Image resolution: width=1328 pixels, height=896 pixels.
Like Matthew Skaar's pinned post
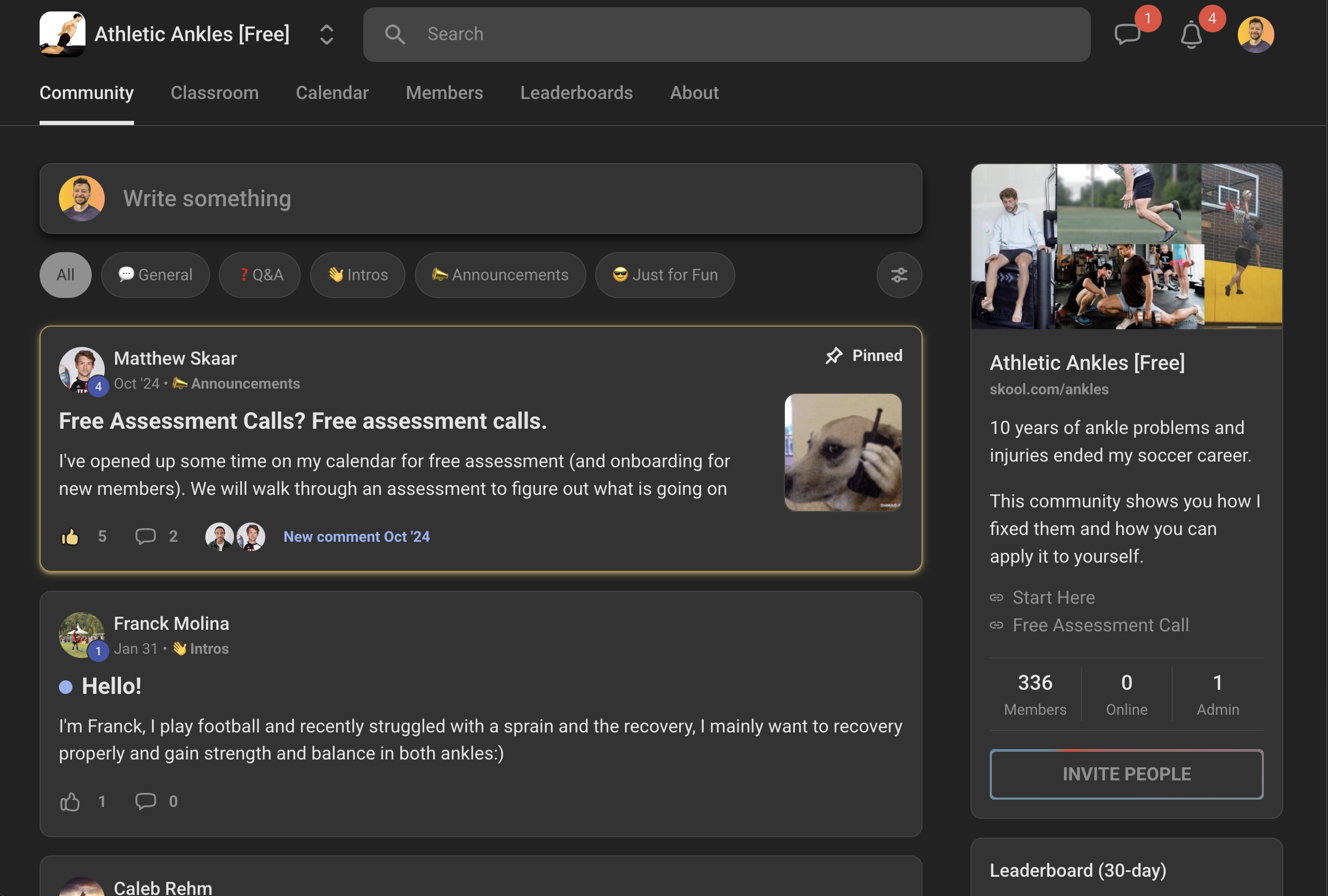[x=70, y=537]
